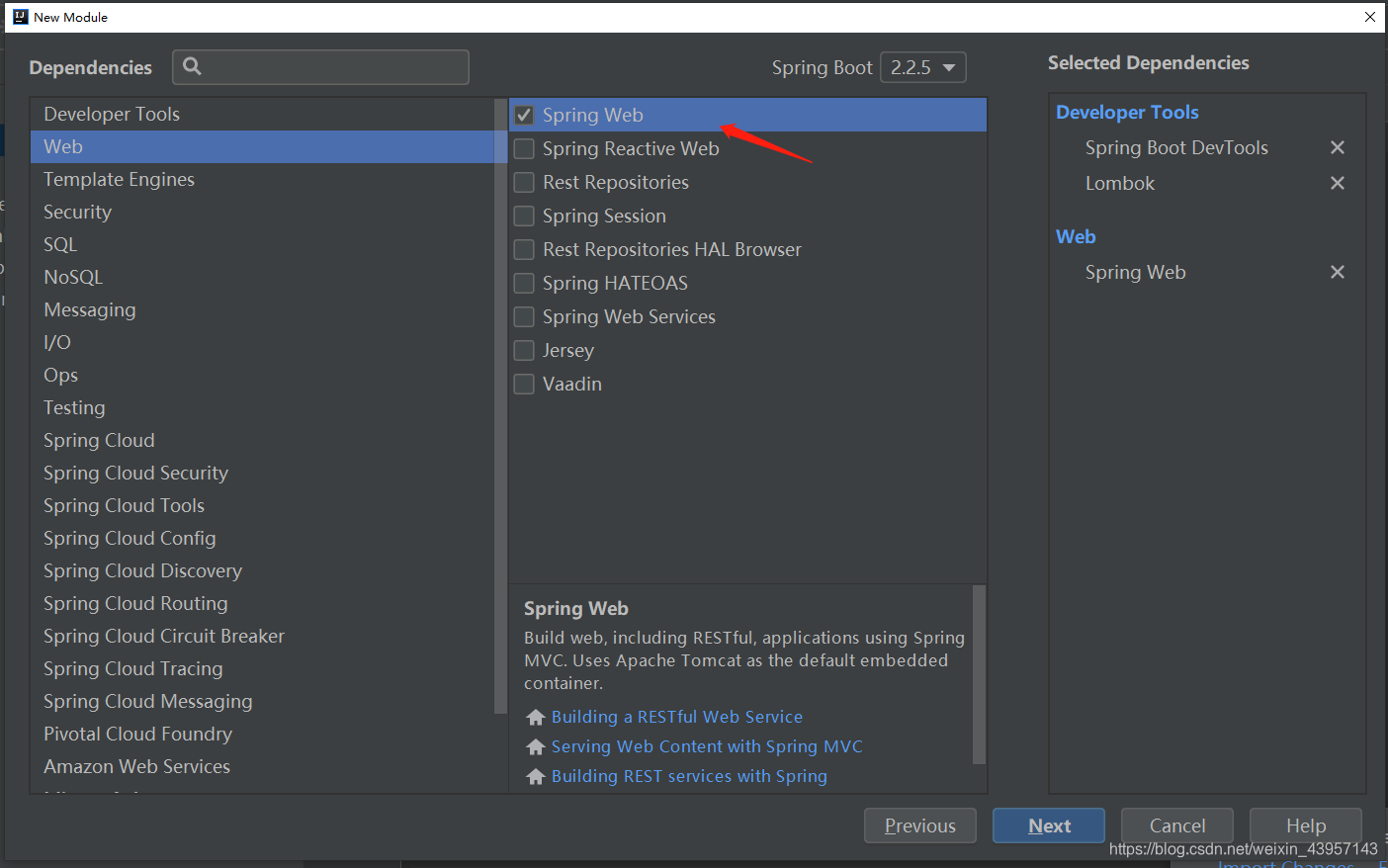Check the Spring Web Services checkbox
Image resolution: width=1388 pixels, height=868 pixels.
coord(525,316)
